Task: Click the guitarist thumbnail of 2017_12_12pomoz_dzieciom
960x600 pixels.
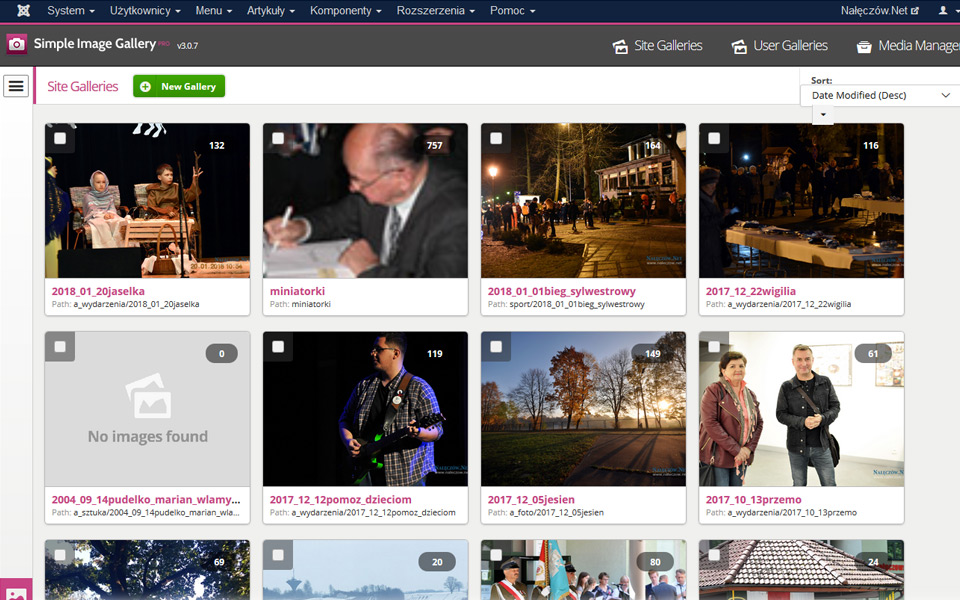Action: pos(366,409)
